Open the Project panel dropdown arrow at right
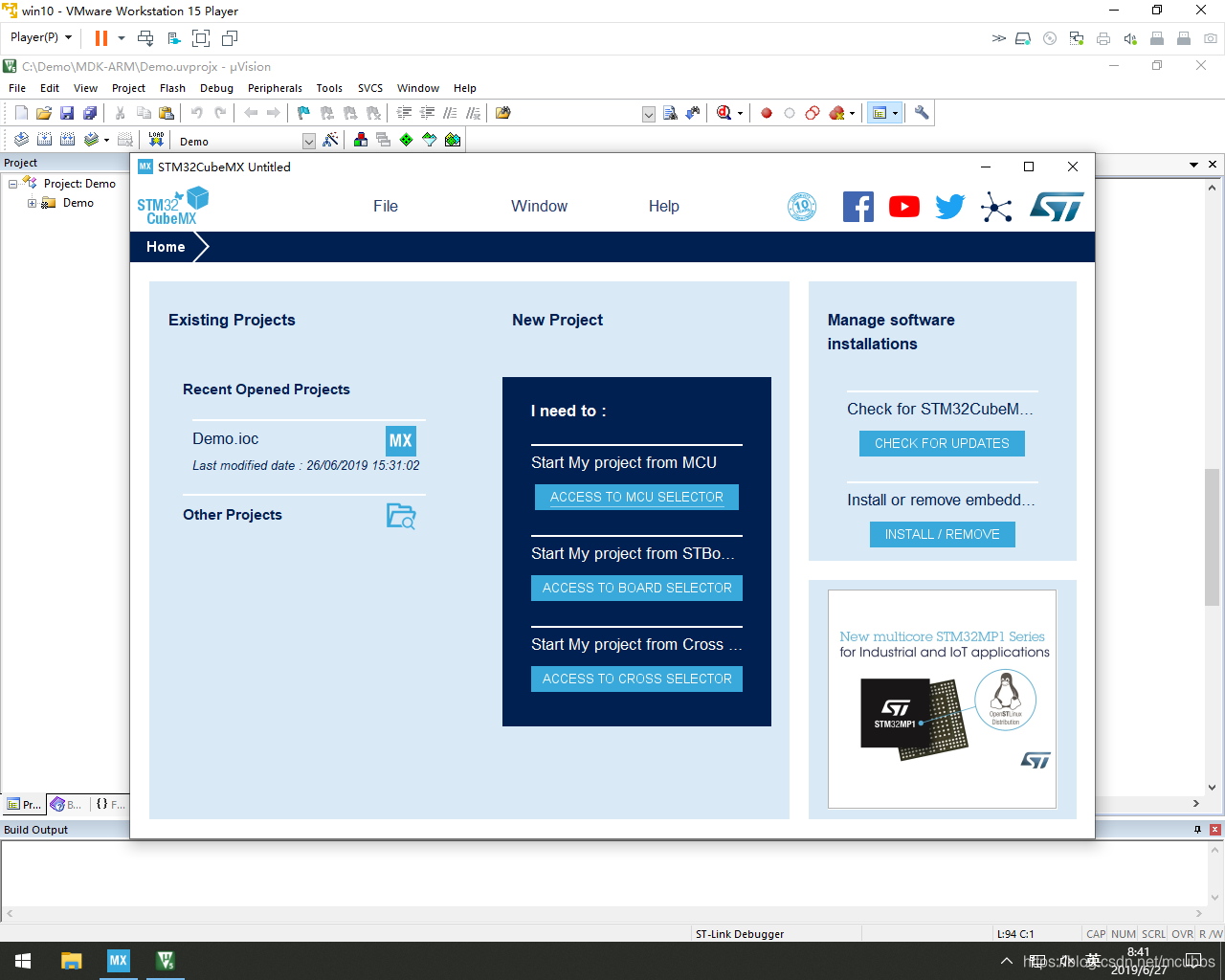 [1193, 165]
